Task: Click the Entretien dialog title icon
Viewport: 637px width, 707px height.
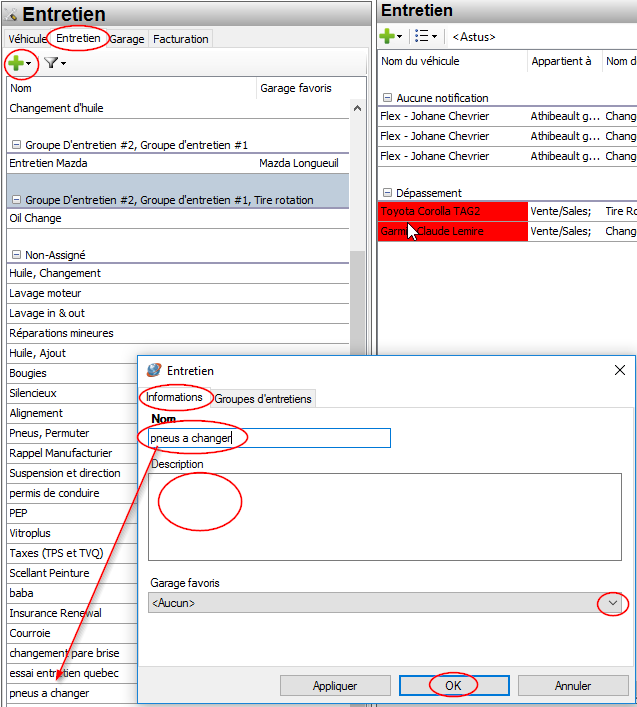Action: (x=154, y=371)
